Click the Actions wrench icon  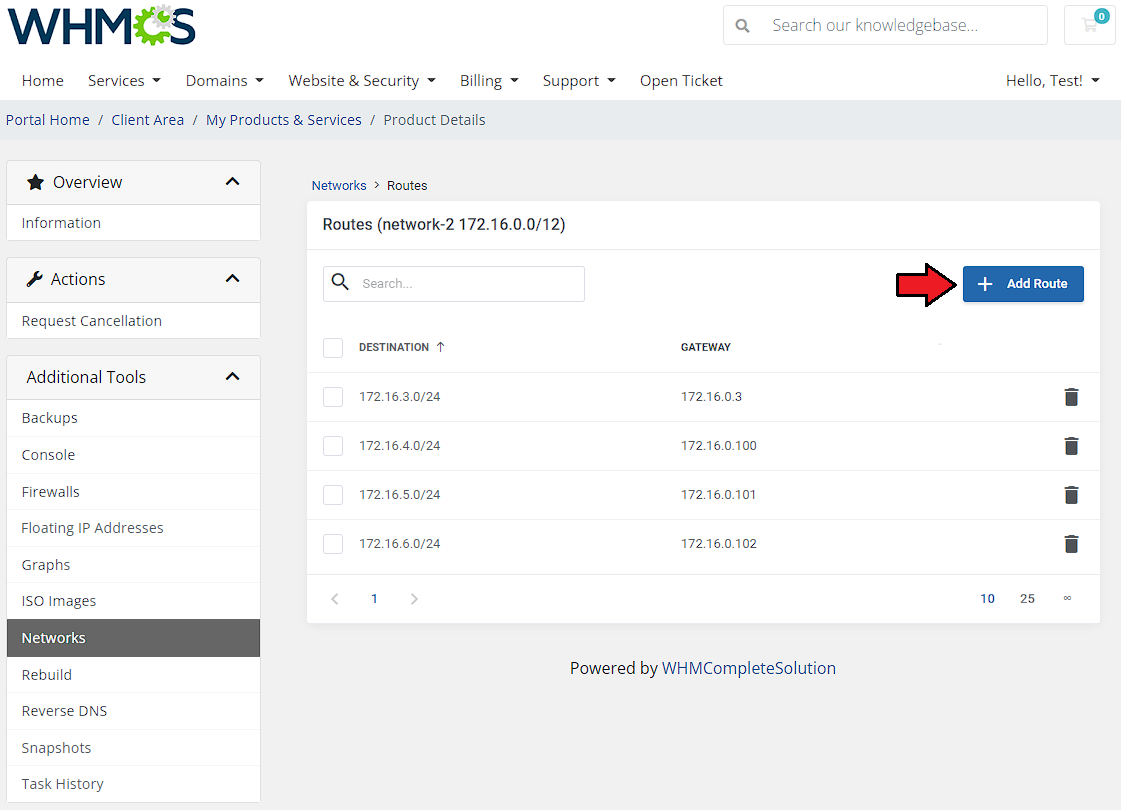coord(34,279)
